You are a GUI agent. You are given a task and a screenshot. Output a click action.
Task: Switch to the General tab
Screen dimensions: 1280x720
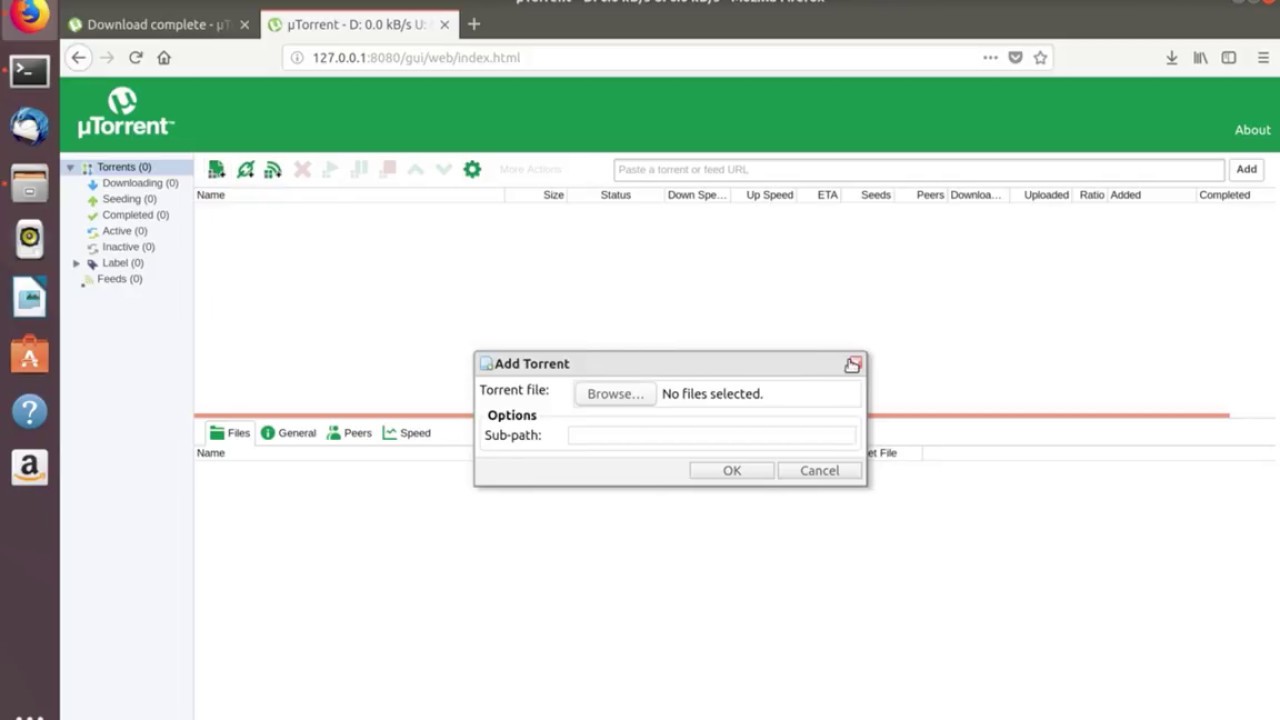[x=288, y=433]
